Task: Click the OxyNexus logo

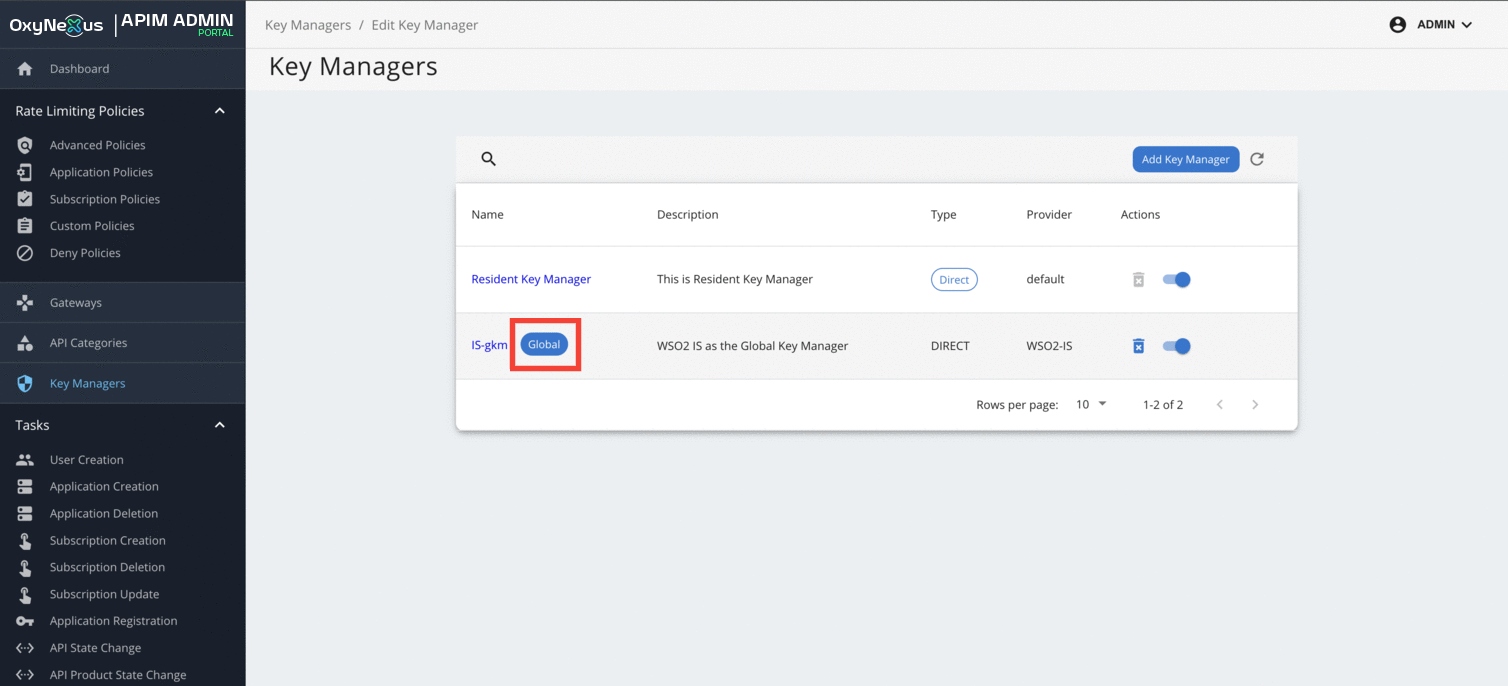Action: [x=56, y=26]
